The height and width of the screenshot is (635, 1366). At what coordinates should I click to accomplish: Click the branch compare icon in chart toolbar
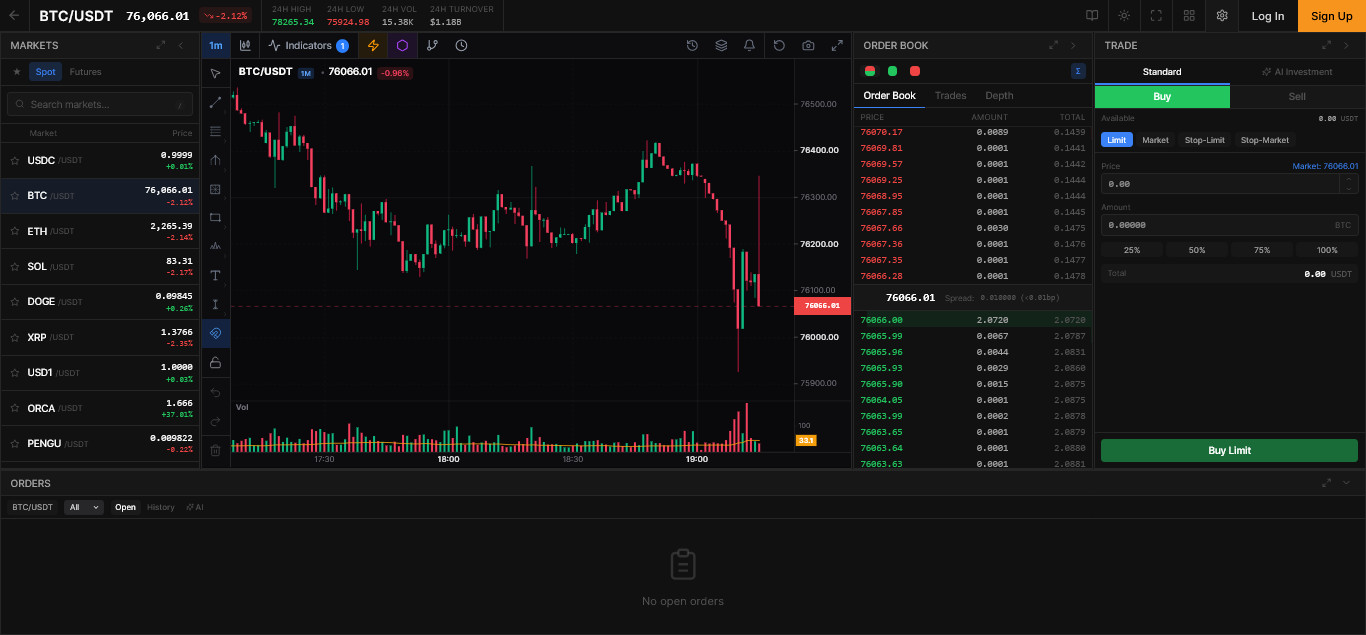[x=432, y=45]
